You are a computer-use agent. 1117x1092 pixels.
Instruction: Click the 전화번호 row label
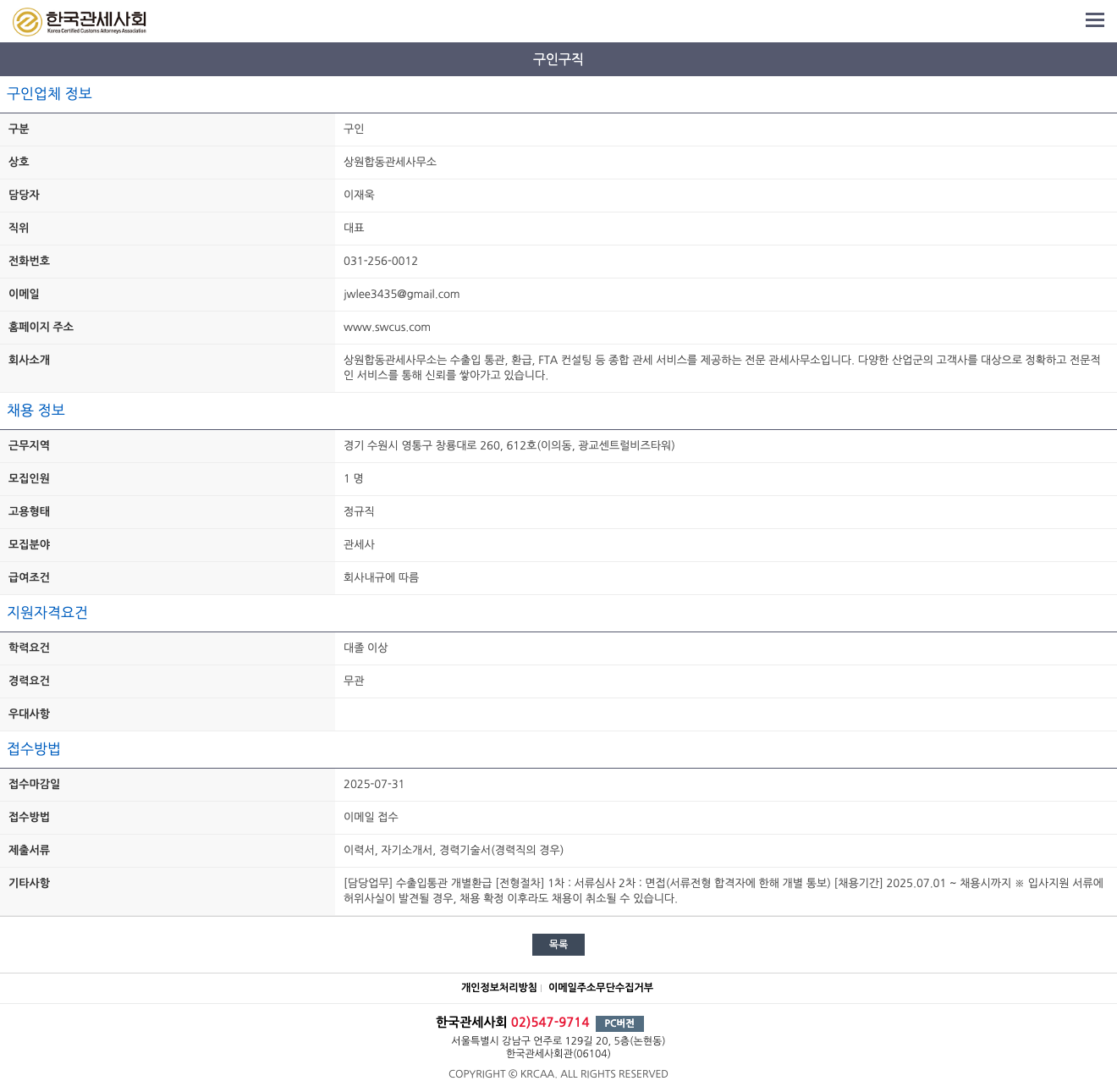pyautogui.click(x=29, y=261)
